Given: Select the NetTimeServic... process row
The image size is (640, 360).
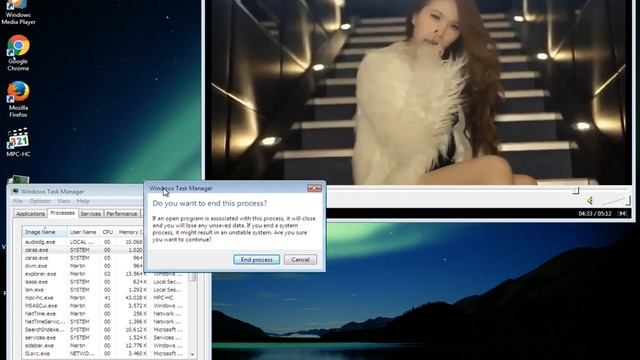Looking at the screenshot, I should pyautogui.click(x=106, y=322).
